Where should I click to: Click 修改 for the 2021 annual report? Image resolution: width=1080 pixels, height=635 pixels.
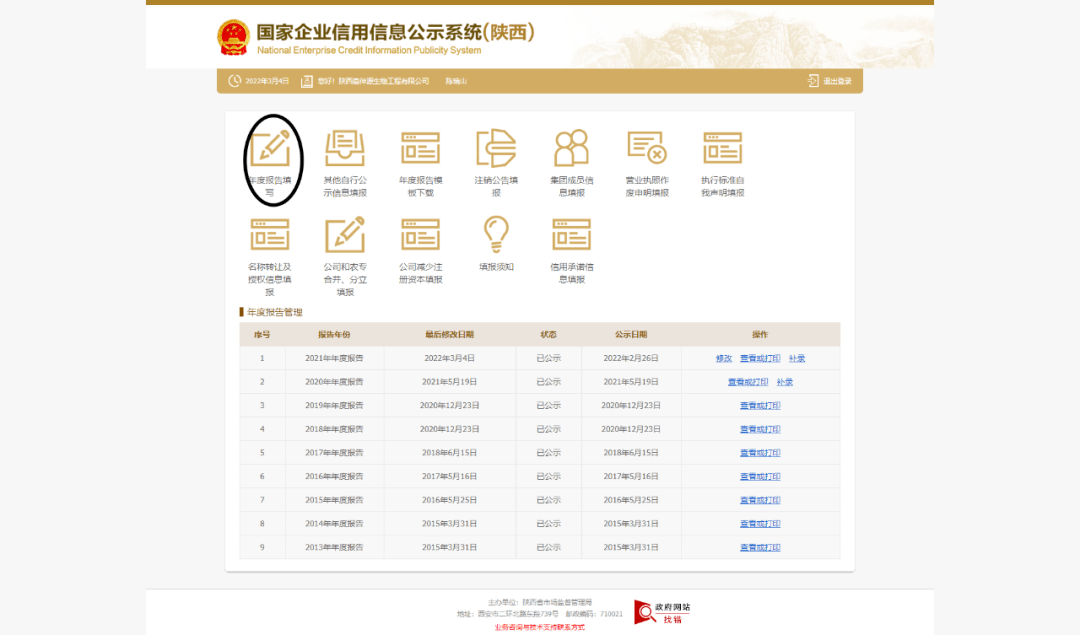click(x=723, y=358)
